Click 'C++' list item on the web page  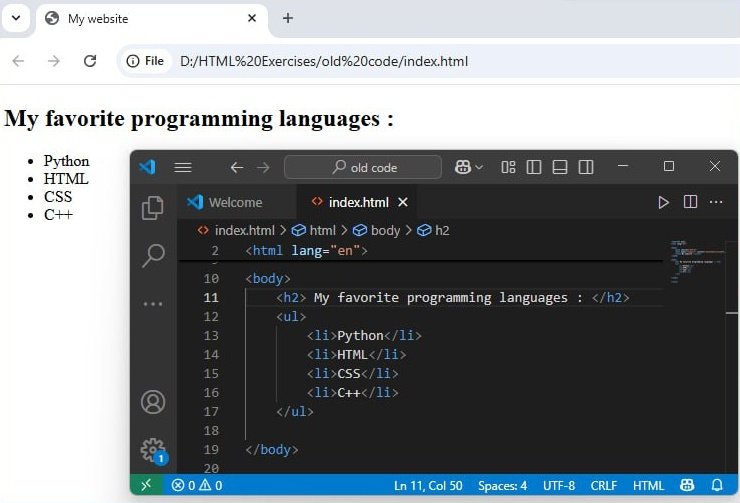point(58,215)
